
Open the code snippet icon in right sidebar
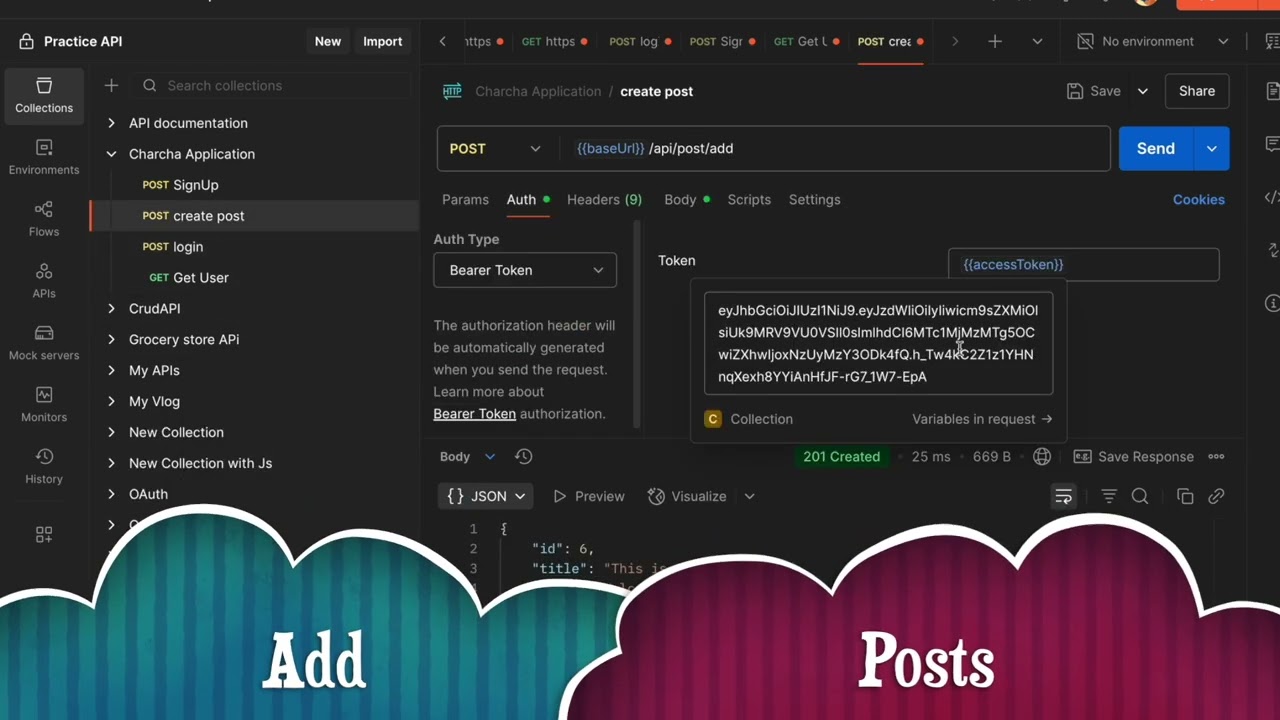pos(1272,198)
